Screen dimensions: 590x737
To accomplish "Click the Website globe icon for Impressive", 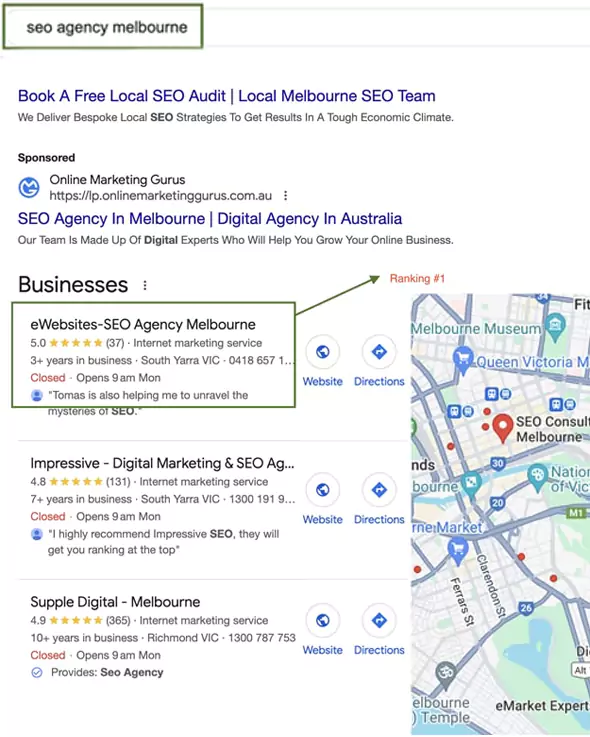I will [323, 490].
